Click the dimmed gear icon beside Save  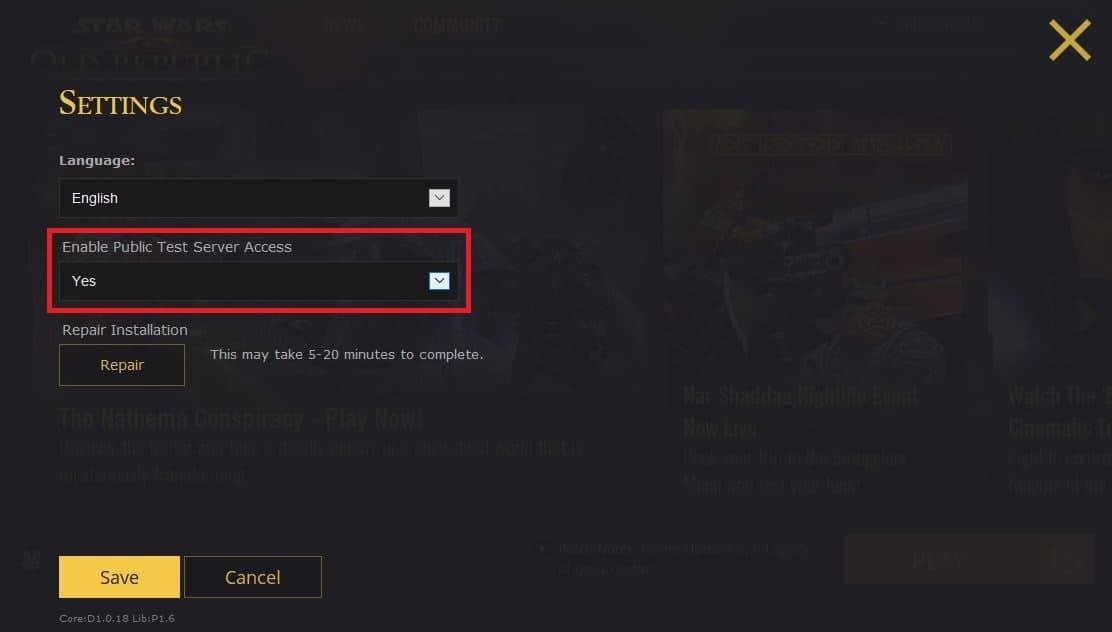(x=31, y=562)
